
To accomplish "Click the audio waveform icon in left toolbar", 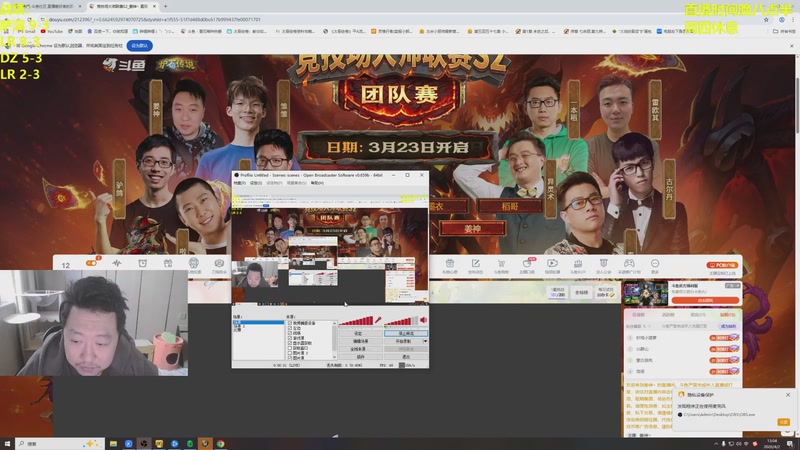I will pos(117,263).
